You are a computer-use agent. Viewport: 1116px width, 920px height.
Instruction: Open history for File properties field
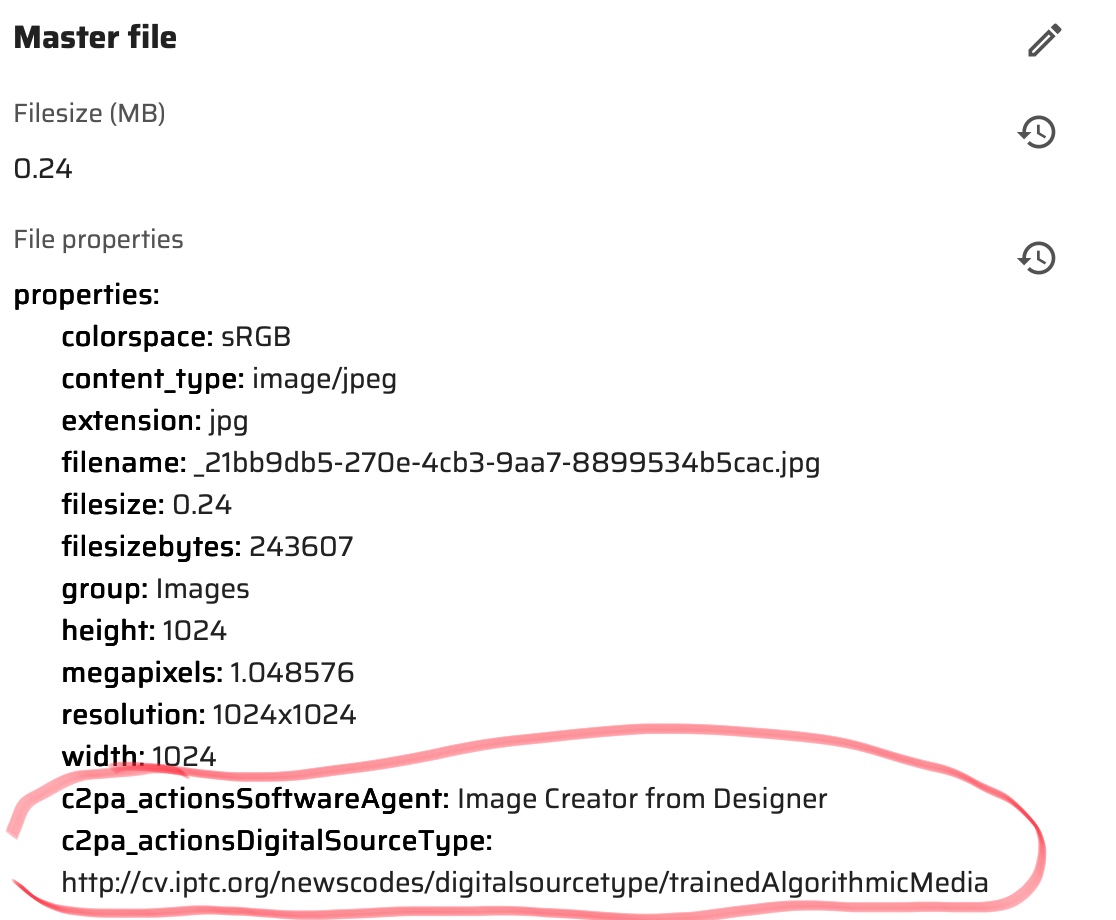1037,258
